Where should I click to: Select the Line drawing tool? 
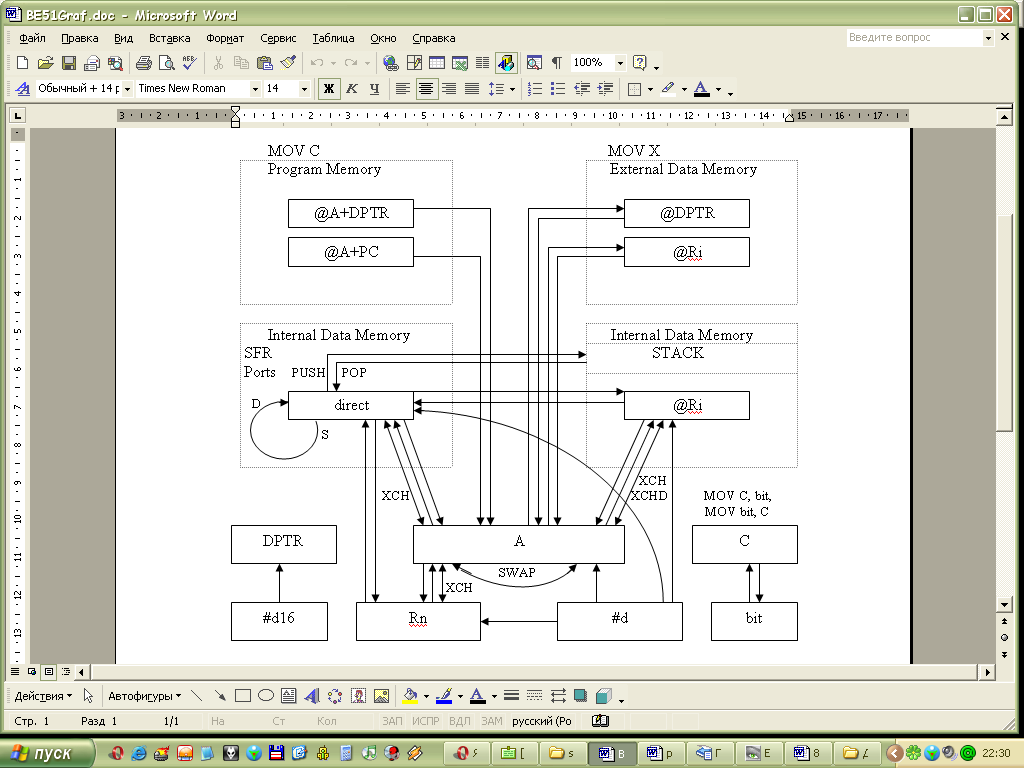click(197, 696)
